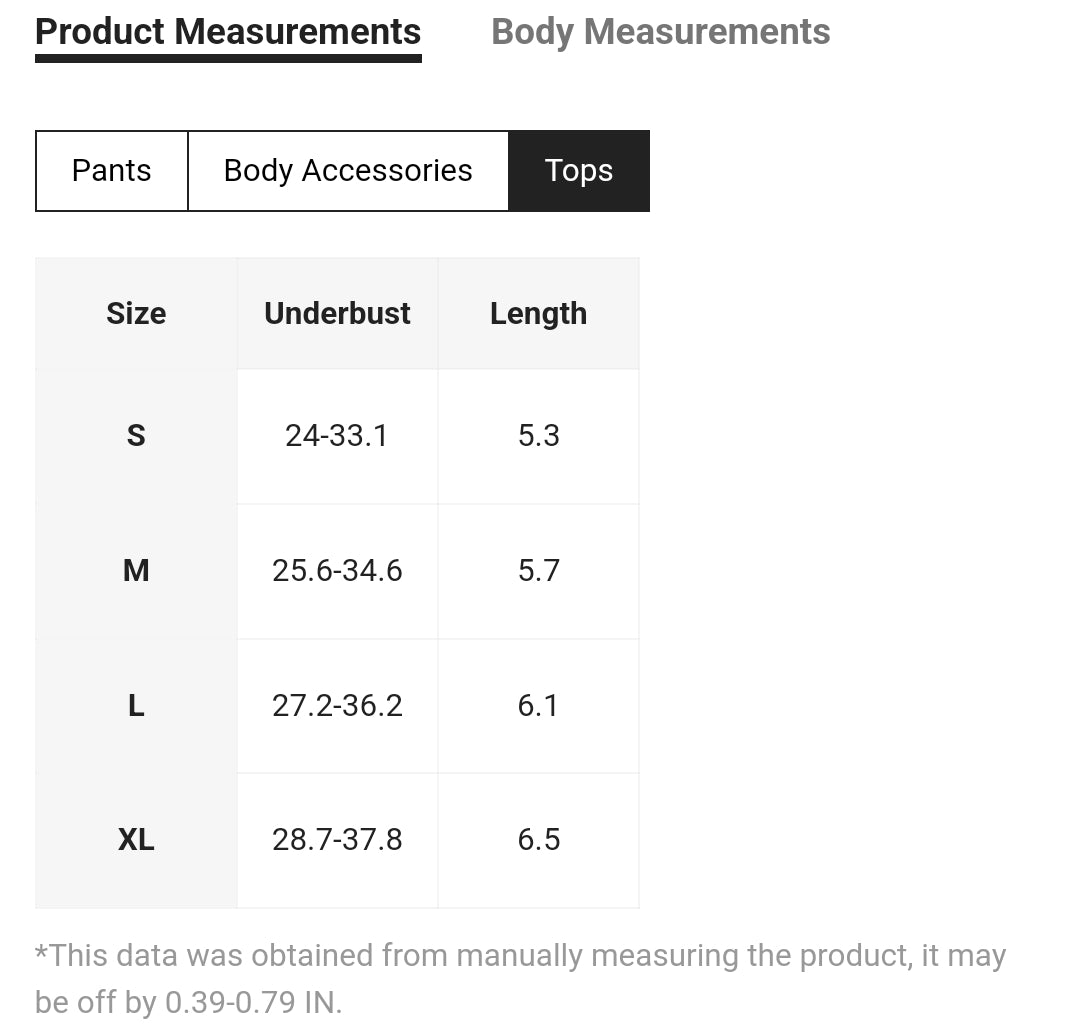Switch to the Body Measurements tab
Image resolution: width=1080 pixels, height=1035 pixels.
(x=660, y=32)
